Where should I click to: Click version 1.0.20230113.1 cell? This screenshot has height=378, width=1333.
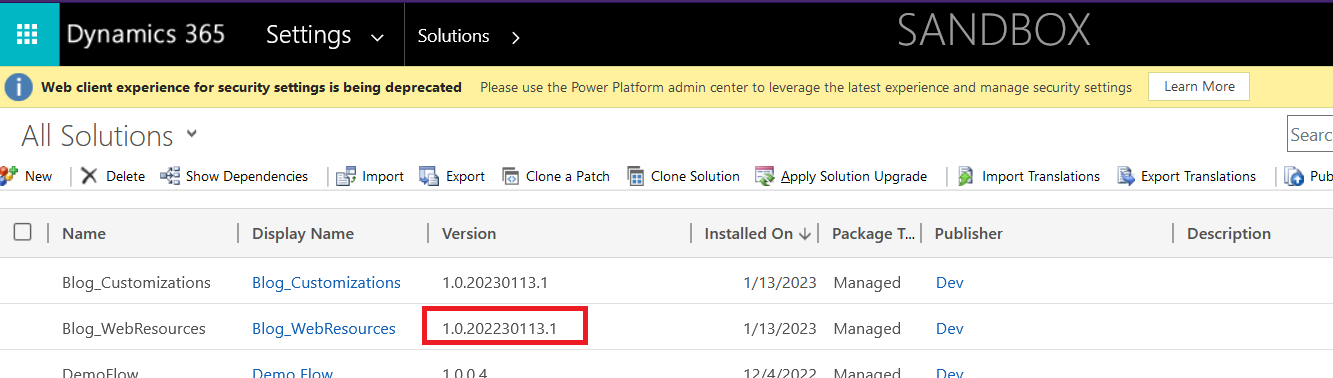point(495,283)
